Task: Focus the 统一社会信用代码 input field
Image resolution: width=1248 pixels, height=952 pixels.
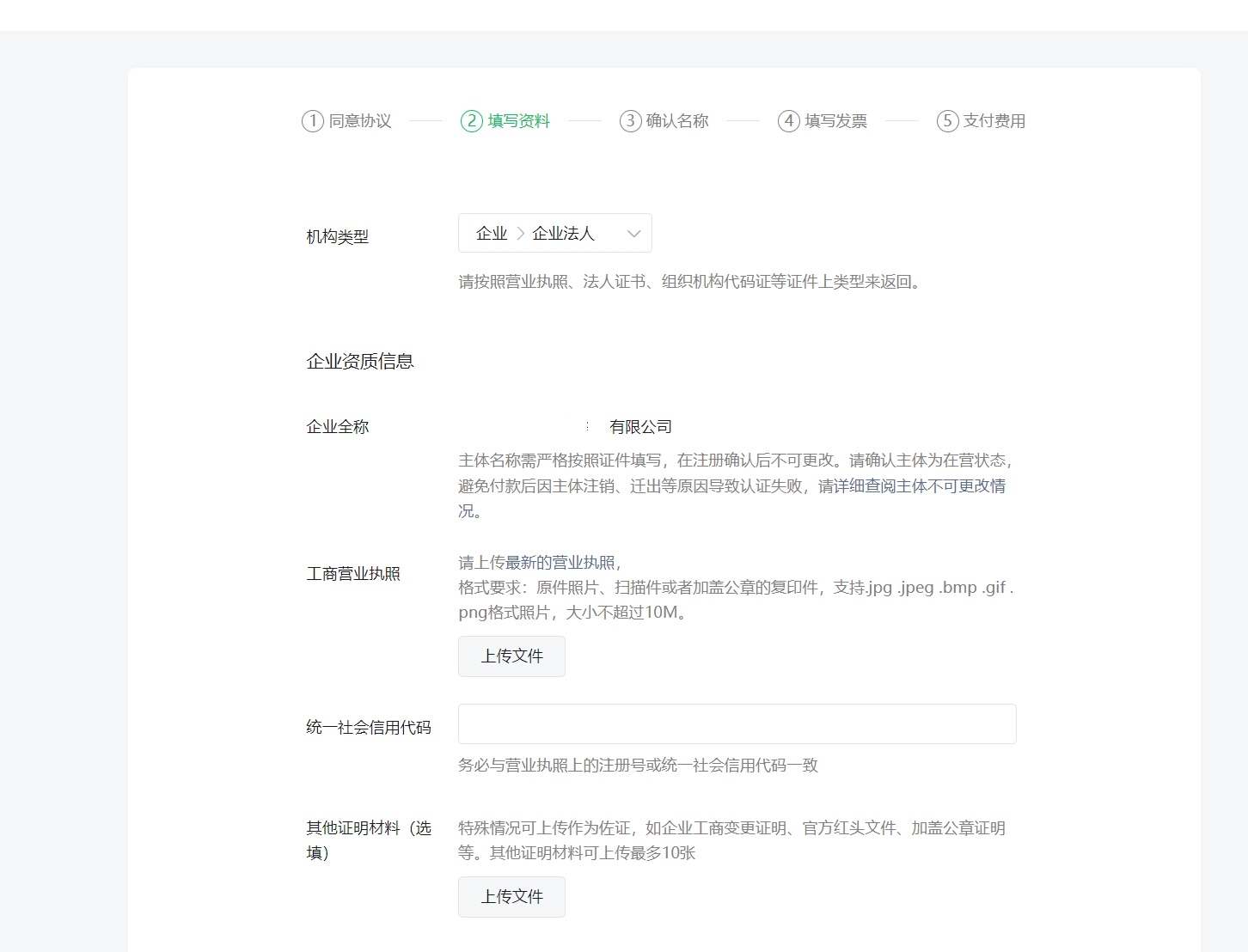Action: click(737, 723)
